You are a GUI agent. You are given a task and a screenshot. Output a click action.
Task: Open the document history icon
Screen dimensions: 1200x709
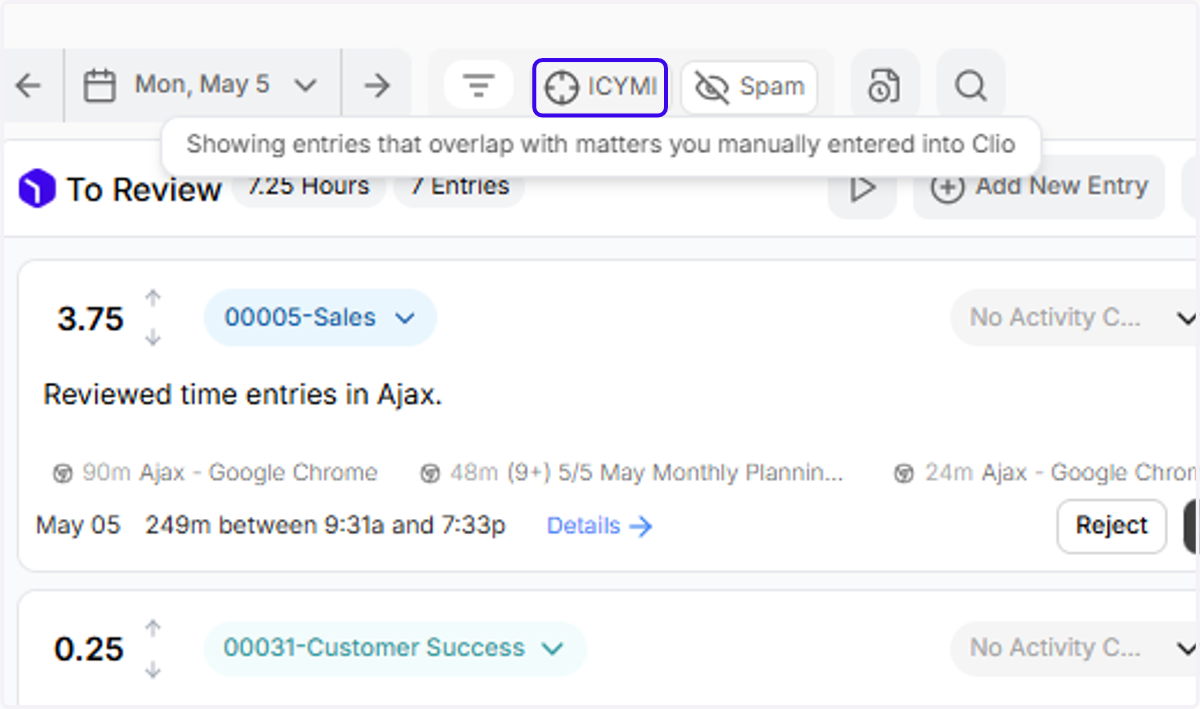885,86
